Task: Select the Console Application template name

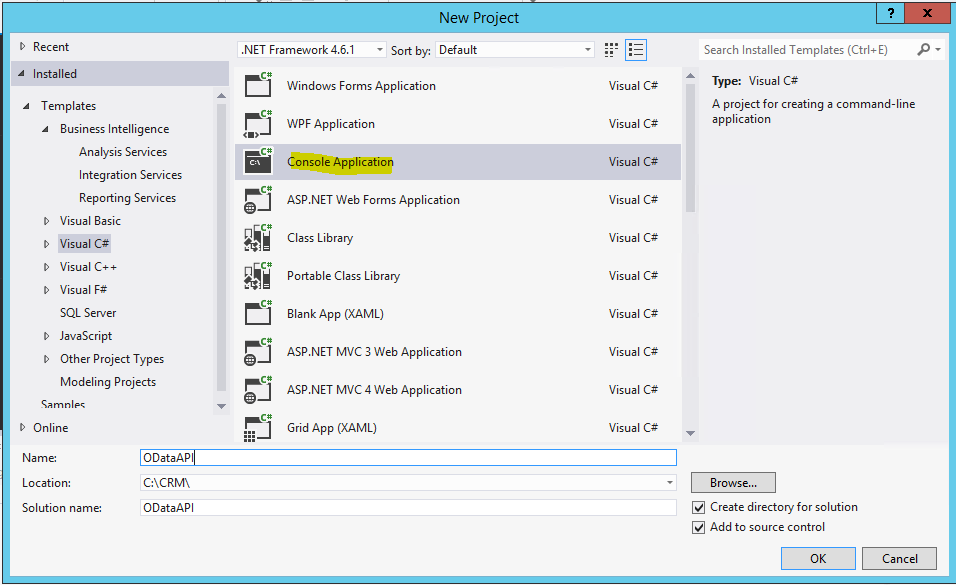Action: pyautogui.click(x=340, y=162)
